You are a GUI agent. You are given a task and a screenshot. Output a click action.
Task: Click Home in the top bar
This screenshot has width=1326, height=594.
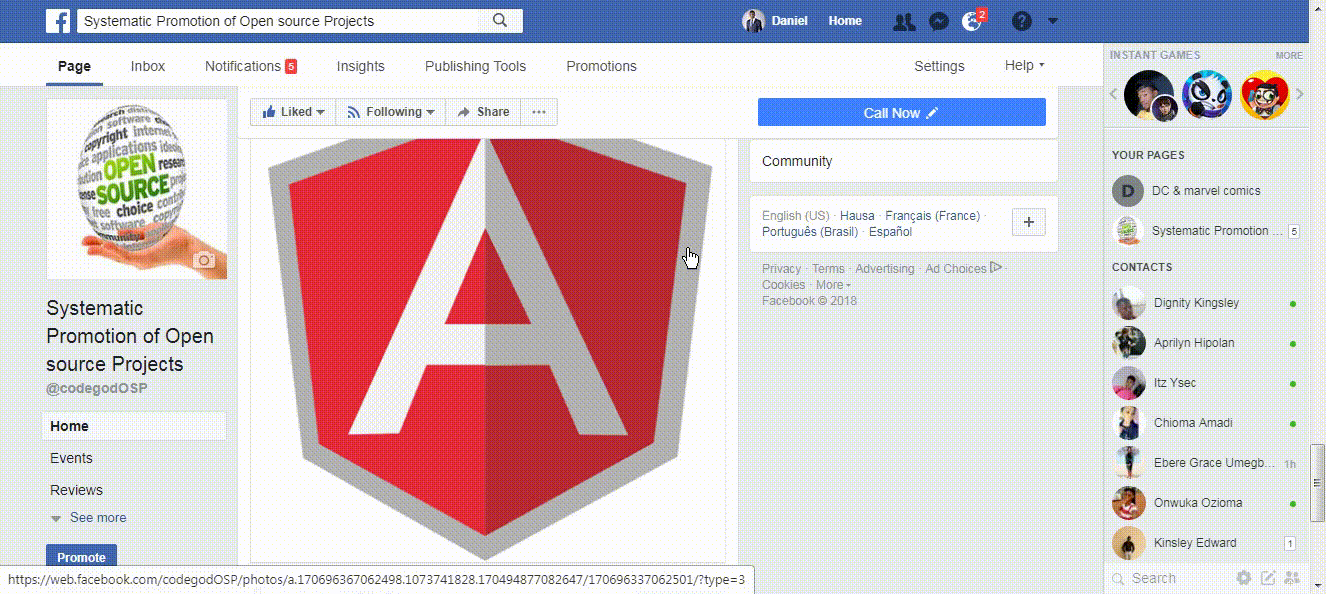coord(845,21)
